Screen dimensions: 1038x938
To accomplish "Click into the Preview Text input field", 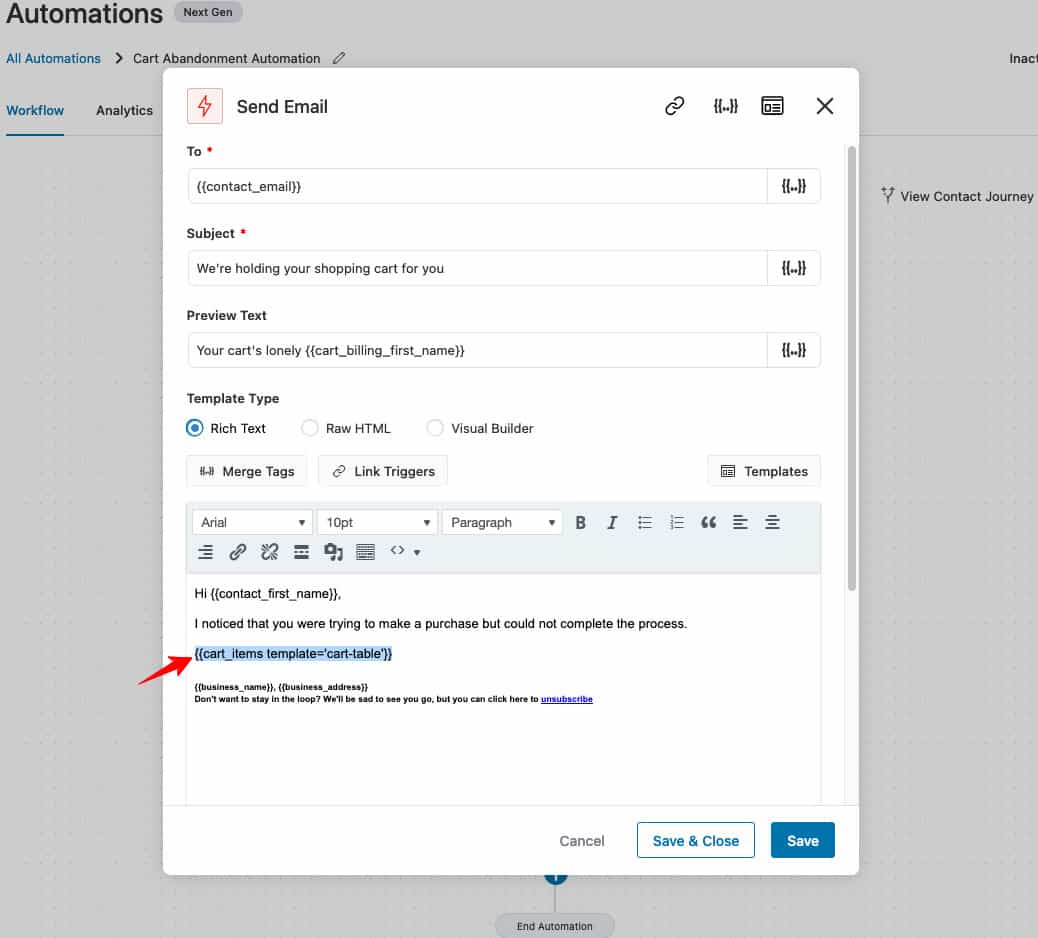I will [x=476, y=350].
